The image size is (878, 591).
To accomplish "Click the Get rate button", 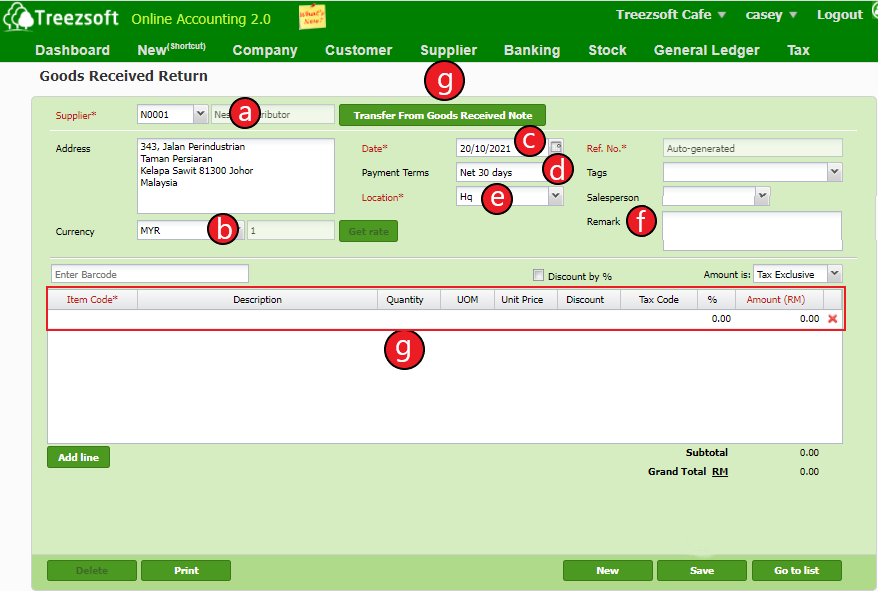I will [368, 231].
